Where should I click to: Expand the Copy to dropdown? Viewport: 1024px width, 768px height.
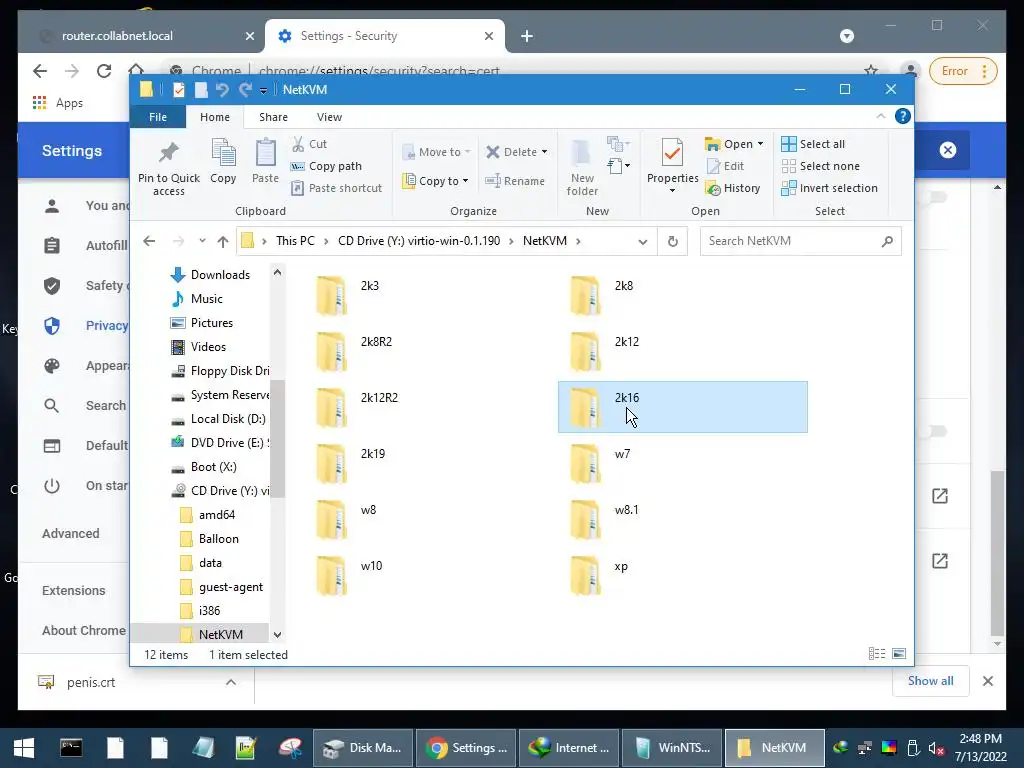point(466,181)
